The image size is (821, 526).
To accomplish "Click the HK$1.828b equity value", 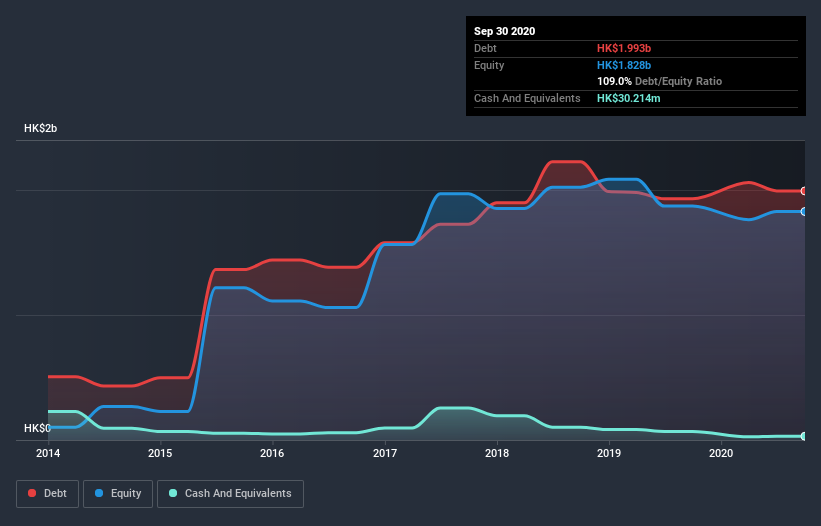I will [624, 65].
